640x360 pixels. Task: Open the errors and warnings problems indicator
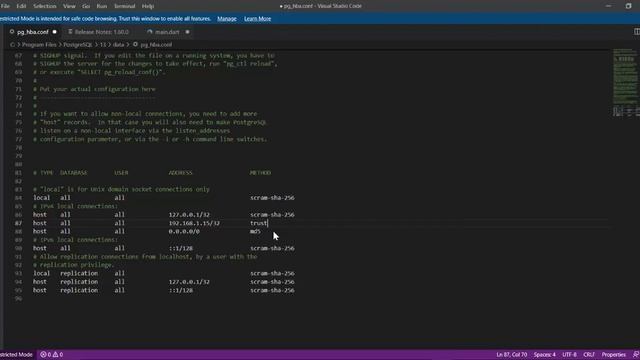[51, 355]
